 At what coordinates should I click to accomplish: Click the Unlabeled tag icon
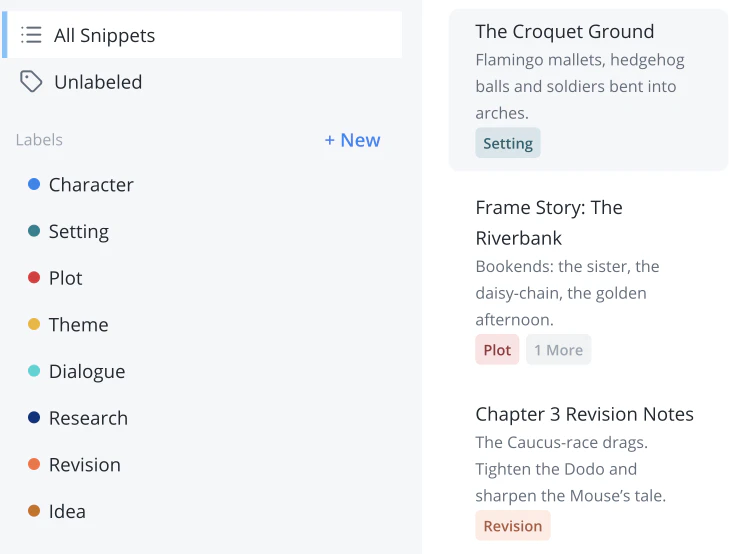point(31,81)
